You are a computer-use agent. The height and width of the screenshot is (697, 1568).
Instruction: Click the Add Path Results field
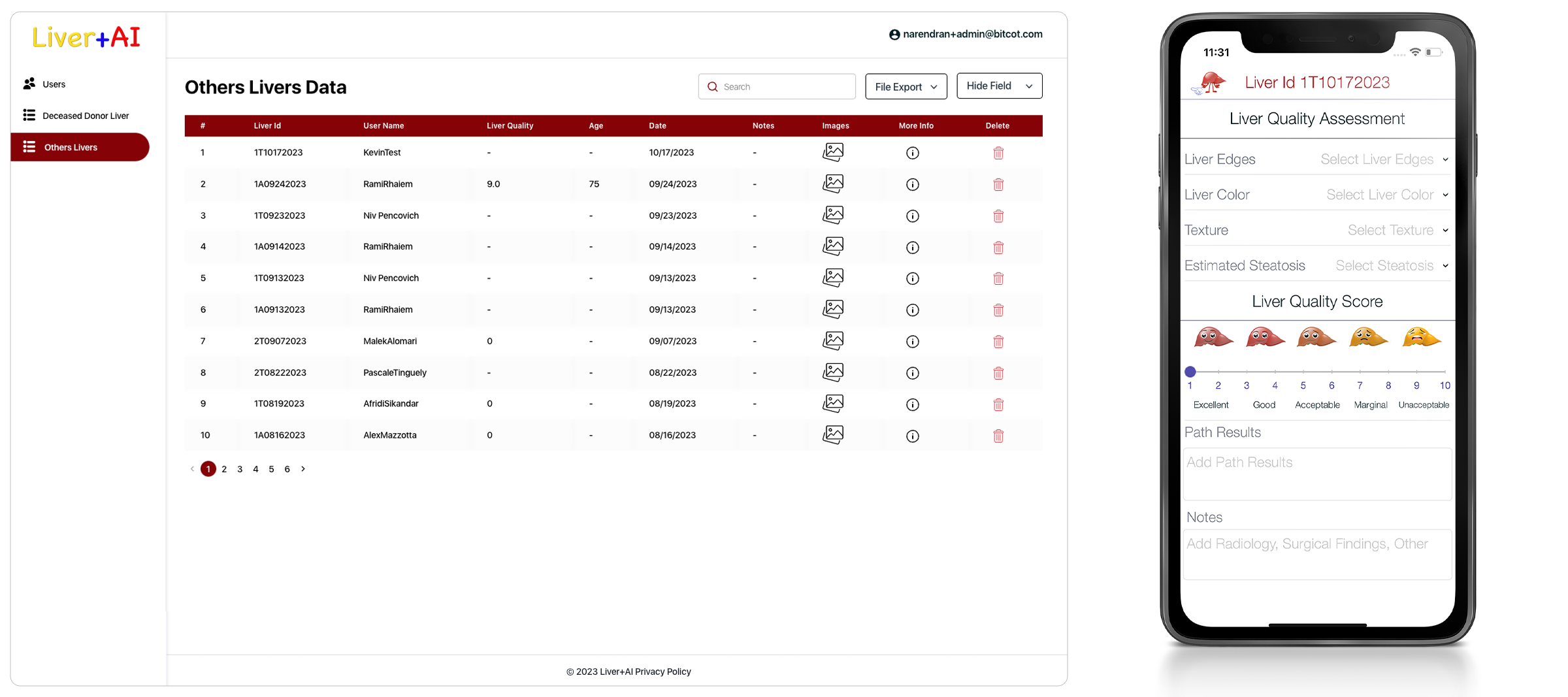1316,474
